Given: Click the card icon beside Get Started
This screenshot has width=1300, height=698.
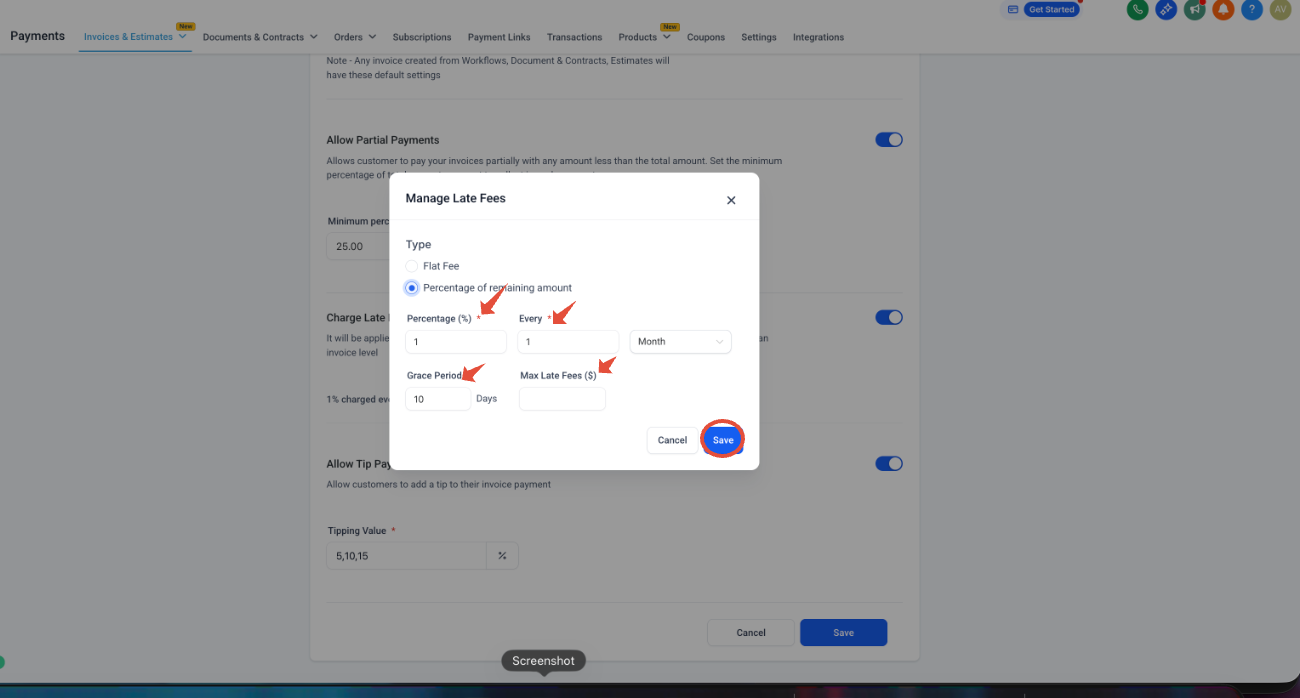Looking at the screenshot, I should (x=1013, y=9).
